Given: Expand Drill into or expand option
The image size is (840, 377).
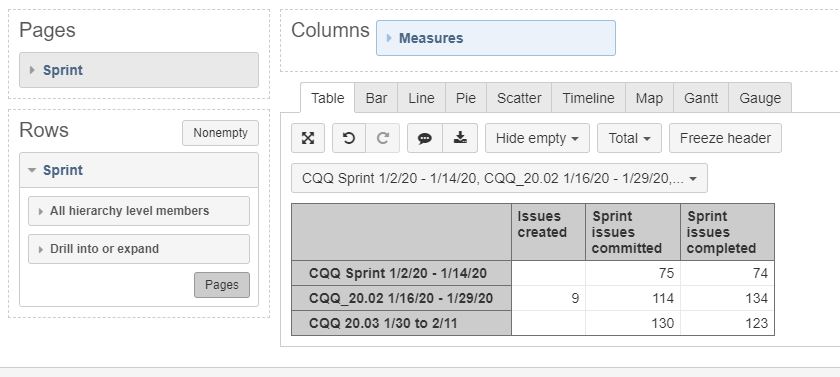Looking at the screenshot, I should pyautogui.click(x=139, y=249).
